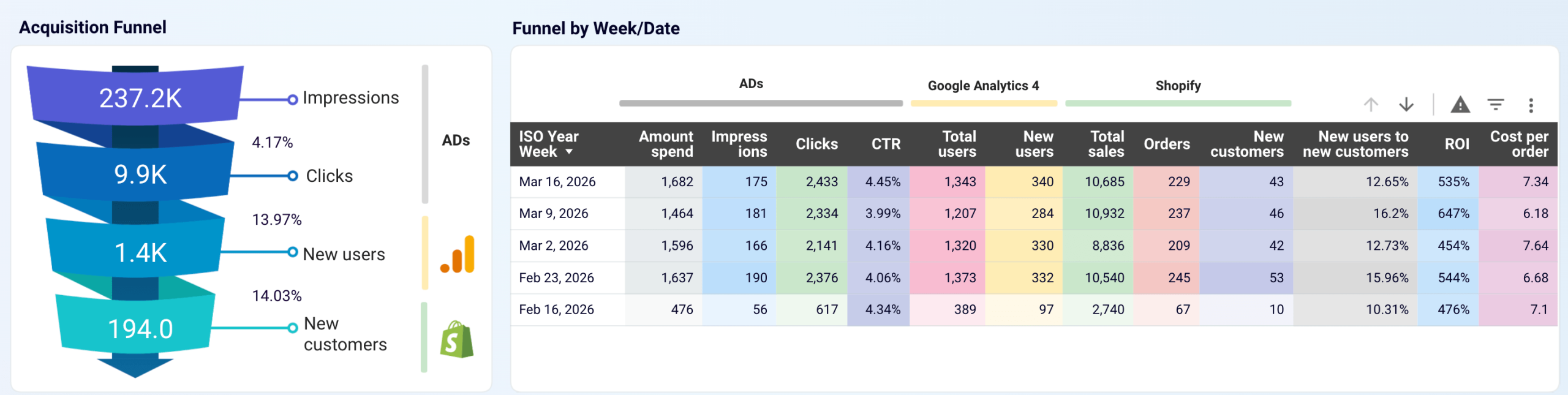Sort table by Amount spend column
The width and height of the screenshot is (1568, 395).
pyautogui.click(x=666, y=144)
